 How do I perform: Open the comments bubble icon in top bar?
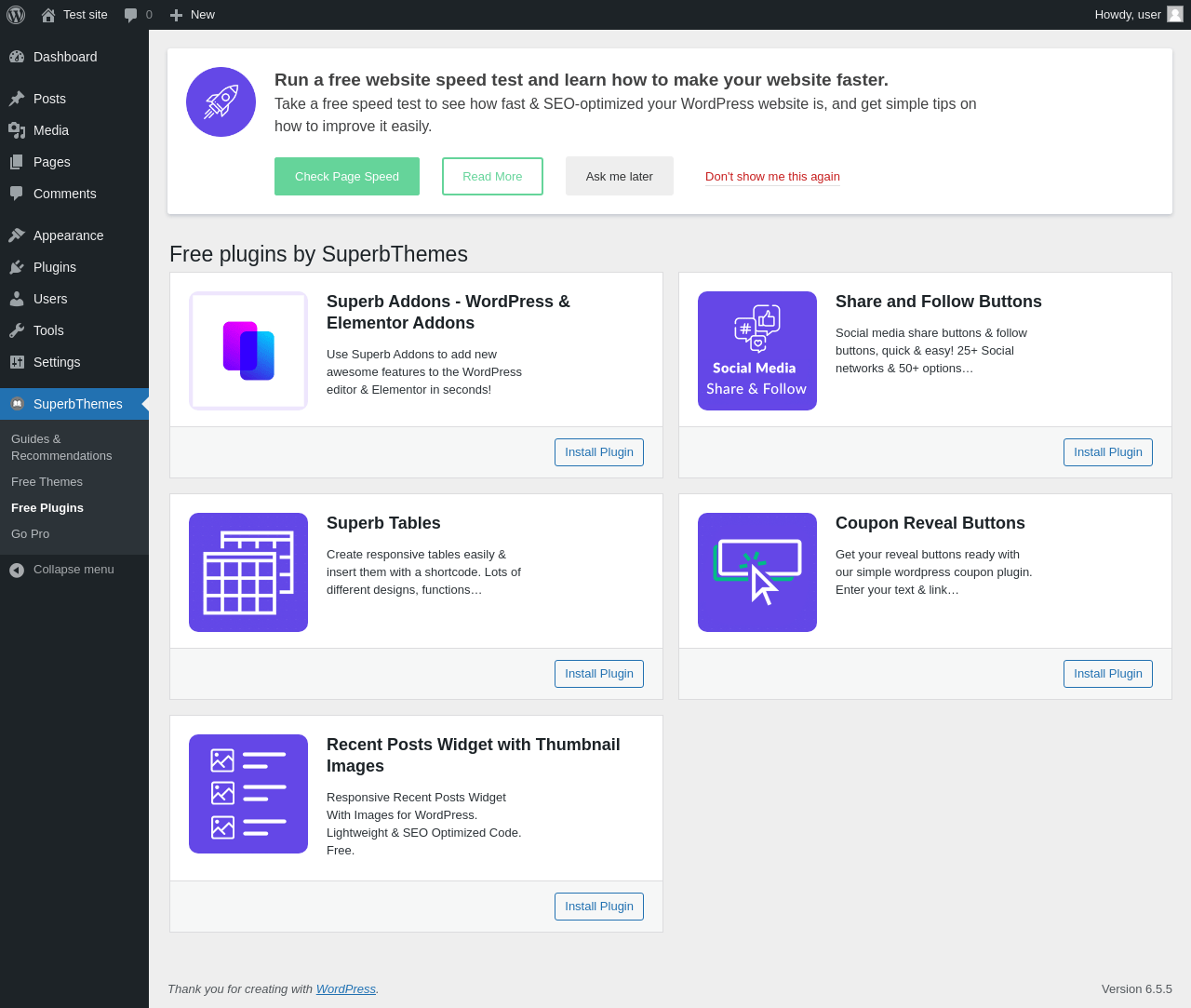pos(131,15)
